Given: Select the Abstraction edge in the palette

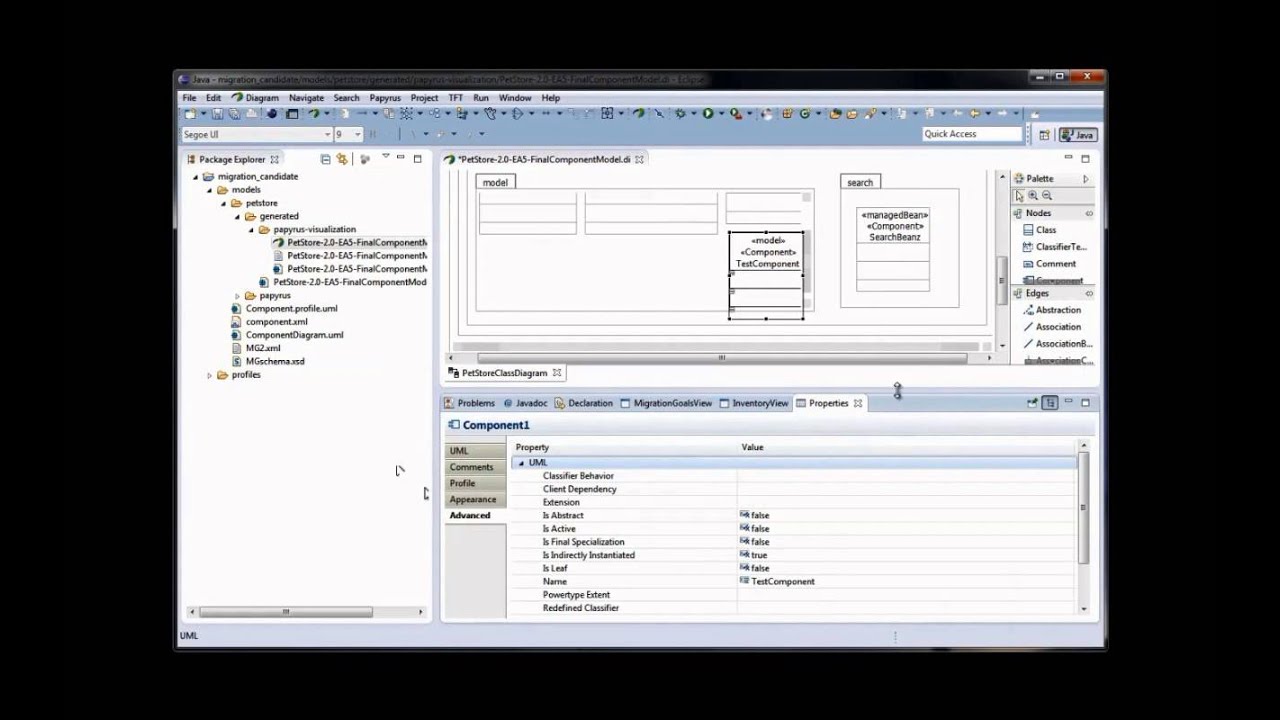Looking at the screenshot, I should [1051, 310].
